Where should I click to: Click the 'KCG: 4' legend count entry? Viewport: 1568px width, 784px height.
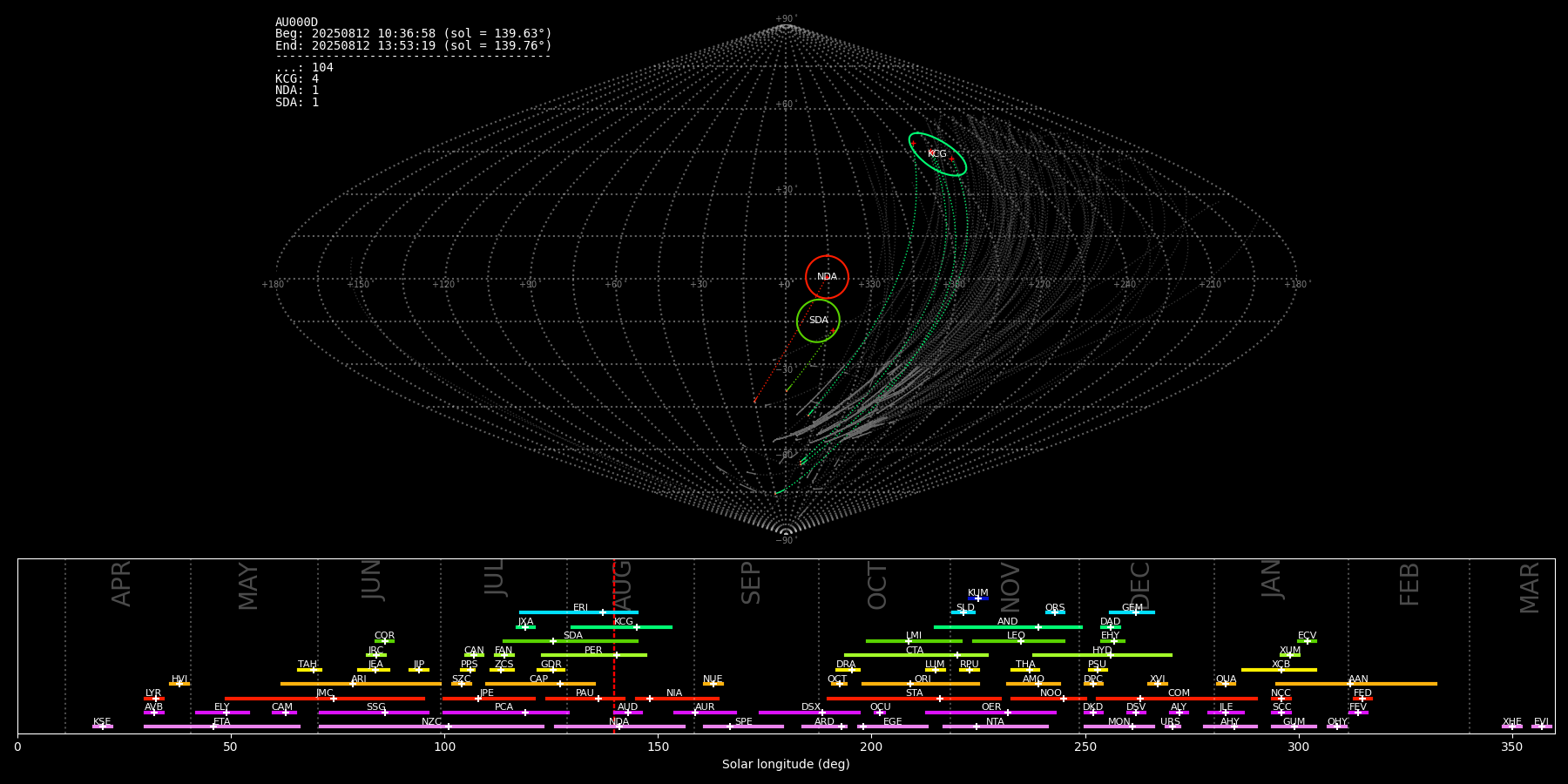click(297, 78)
